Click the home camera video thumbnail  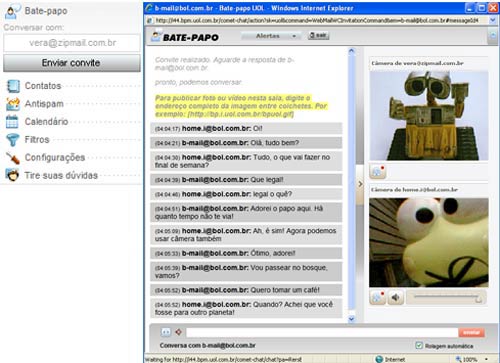pyautogui.click(x=429, y=242)
